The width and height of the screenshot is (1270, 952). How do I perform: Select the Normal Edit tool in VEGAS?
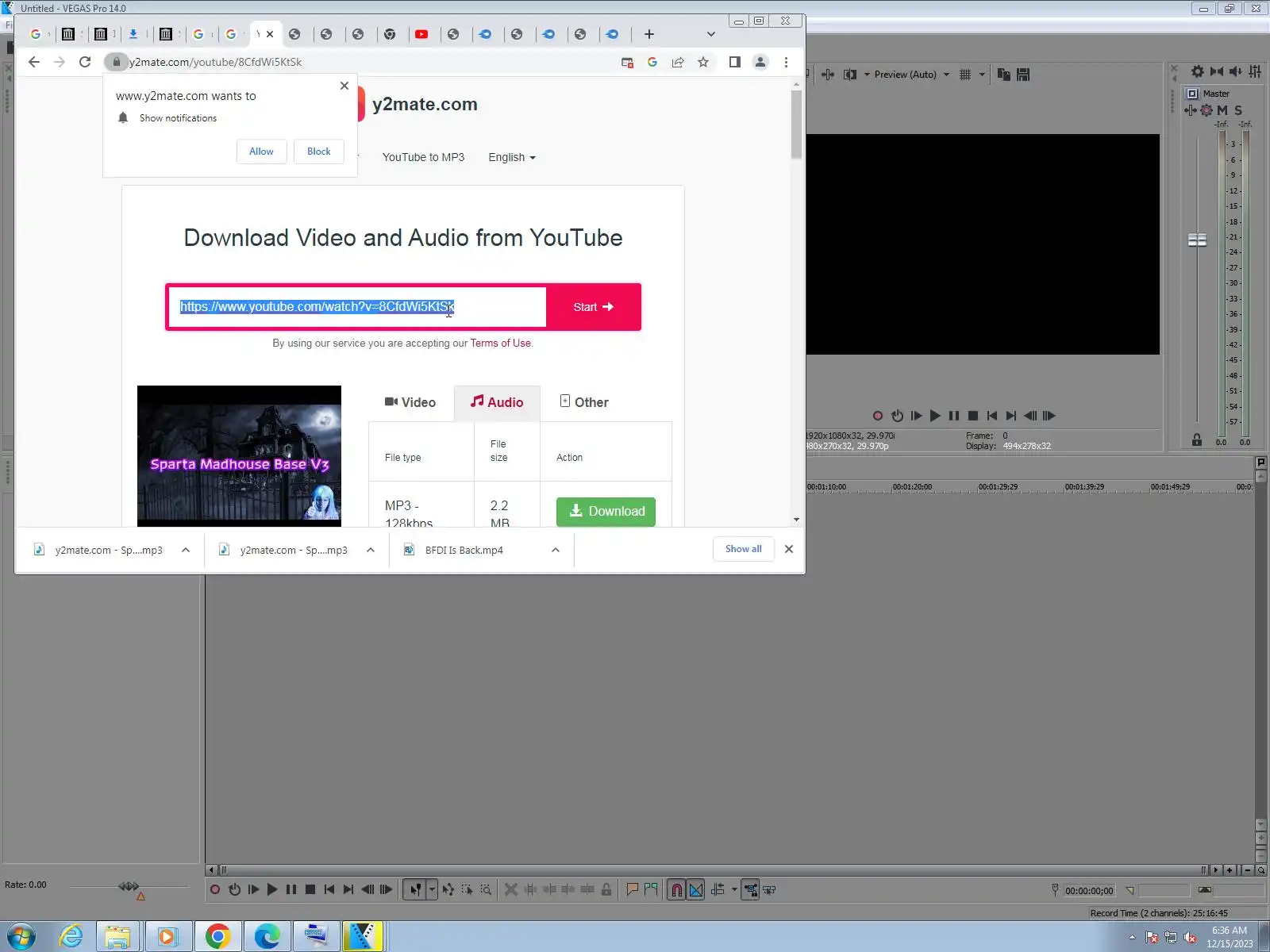[x=415, y=890]
